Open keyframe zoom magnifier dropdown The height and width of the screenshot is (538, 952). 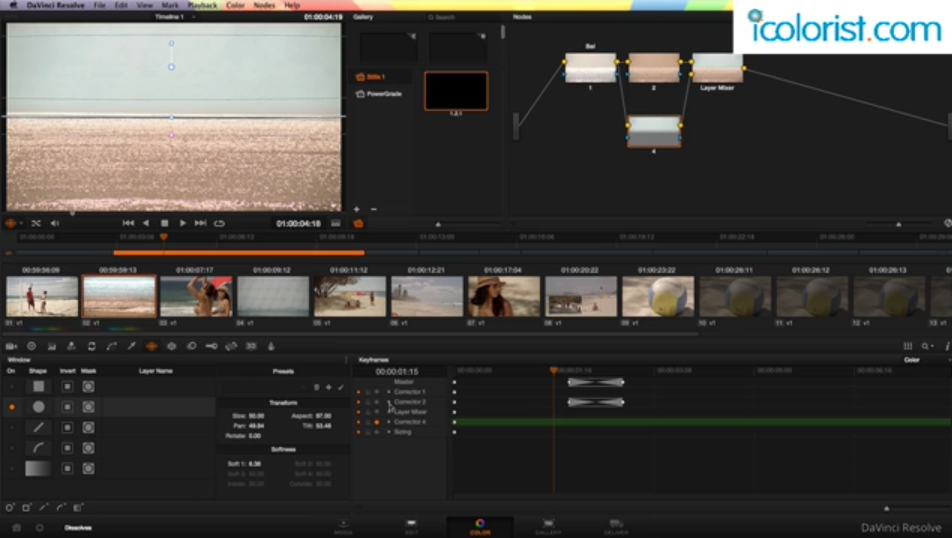tap(927, 346)
